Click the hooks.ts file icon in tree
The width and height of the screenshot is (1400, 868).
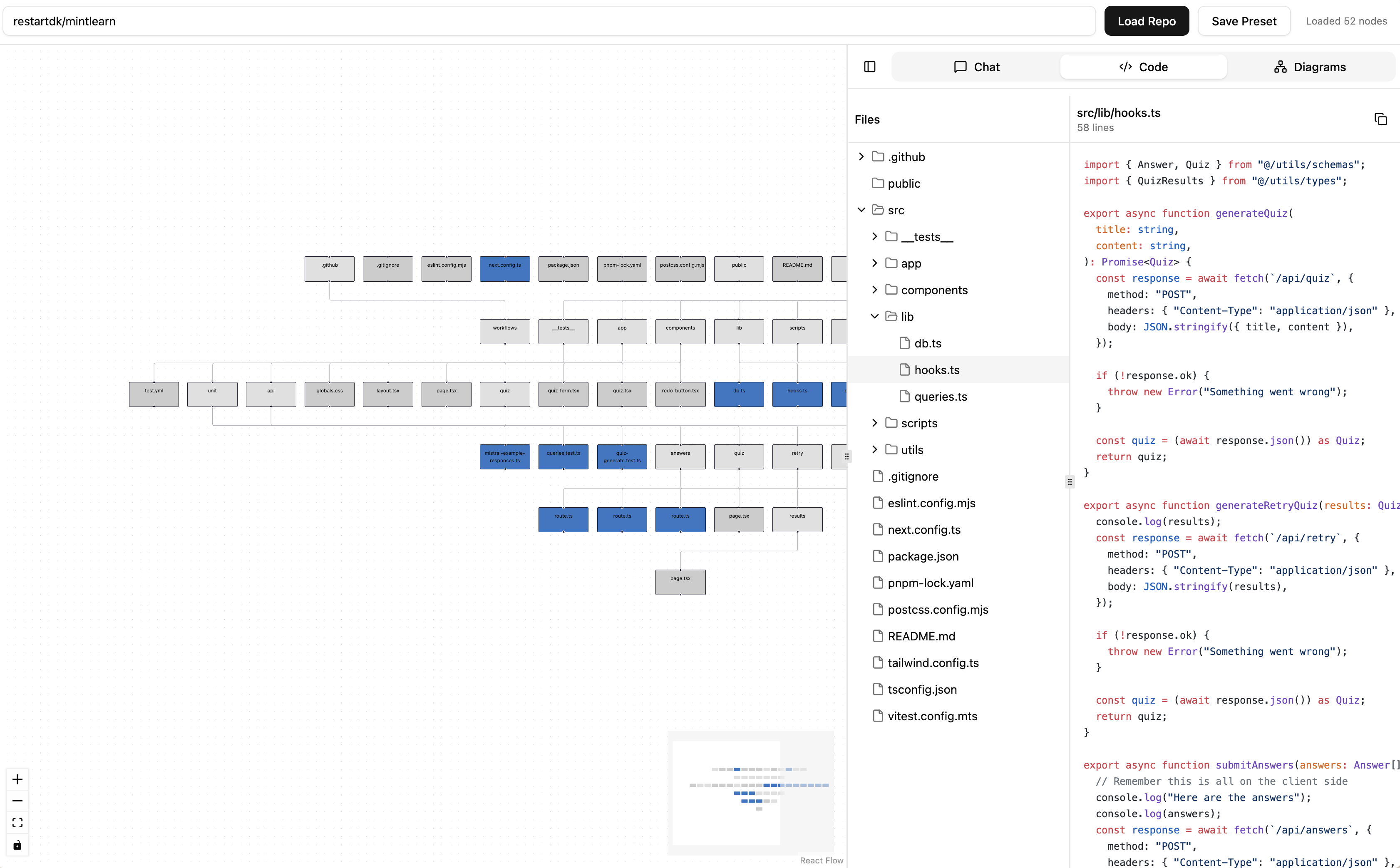(905, 370)
